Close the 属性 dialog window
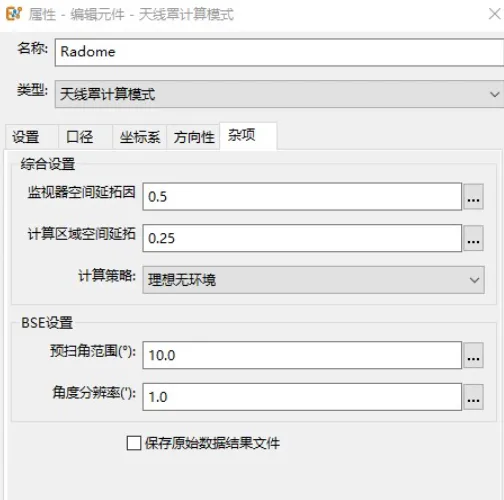This screenshot has height=500, width=504. pyautogui.click(x=495, y=14)
